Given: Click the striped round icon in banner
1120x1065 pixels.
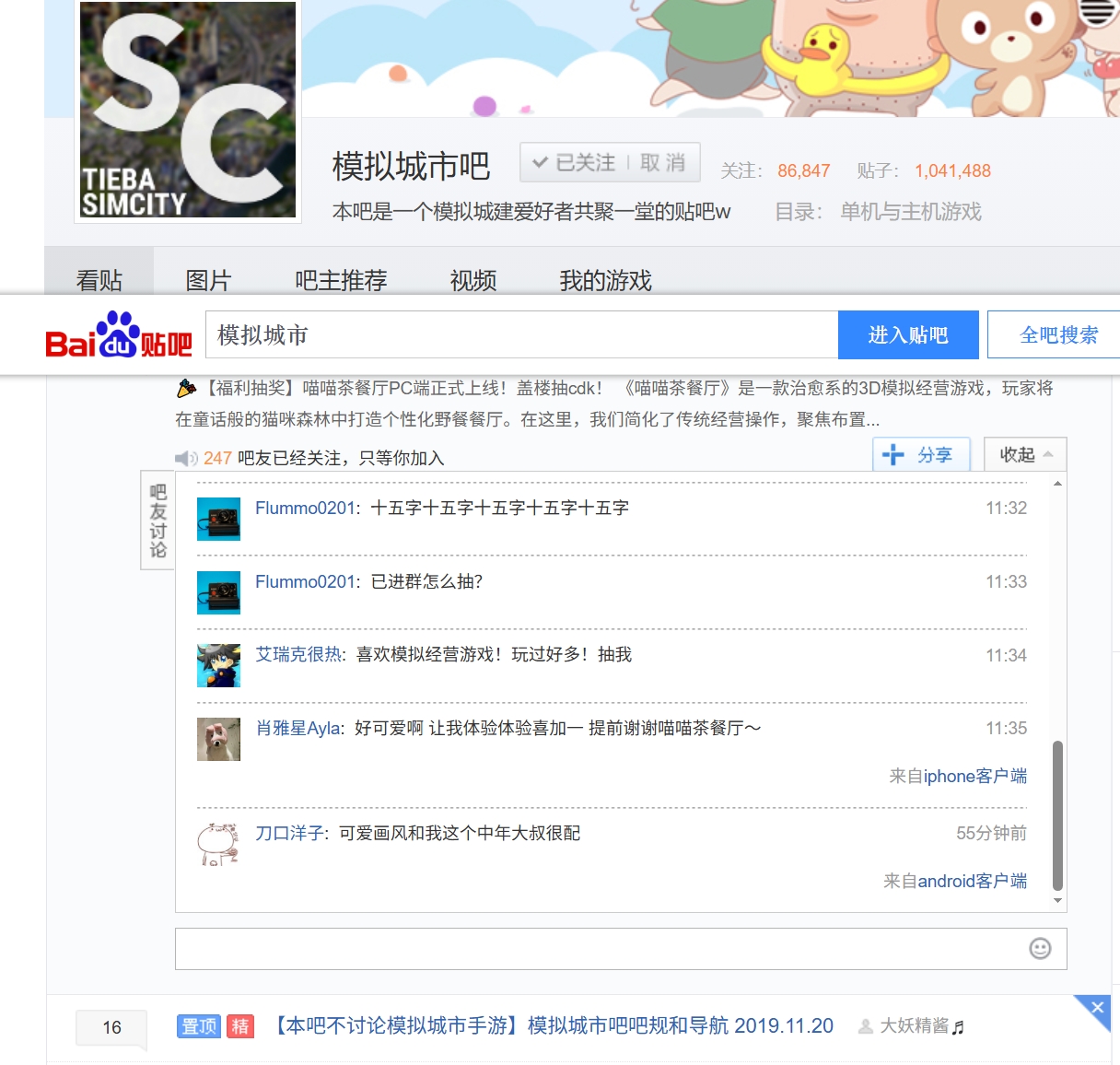Looking at the screenshot, I should pos(1097,11).
